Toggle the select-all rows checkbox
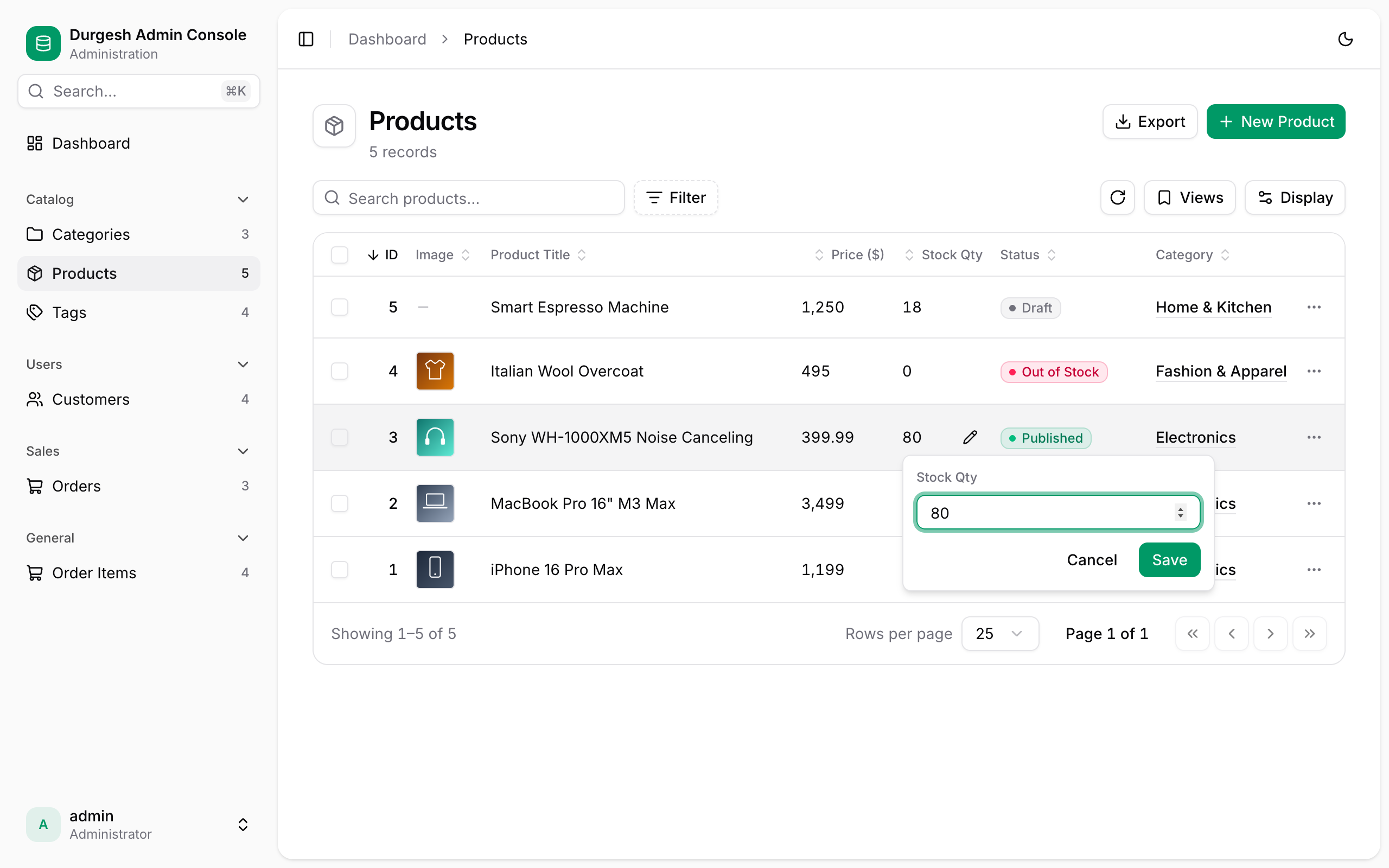Viewport: 1389px width, 868px height. coord(340,255)
